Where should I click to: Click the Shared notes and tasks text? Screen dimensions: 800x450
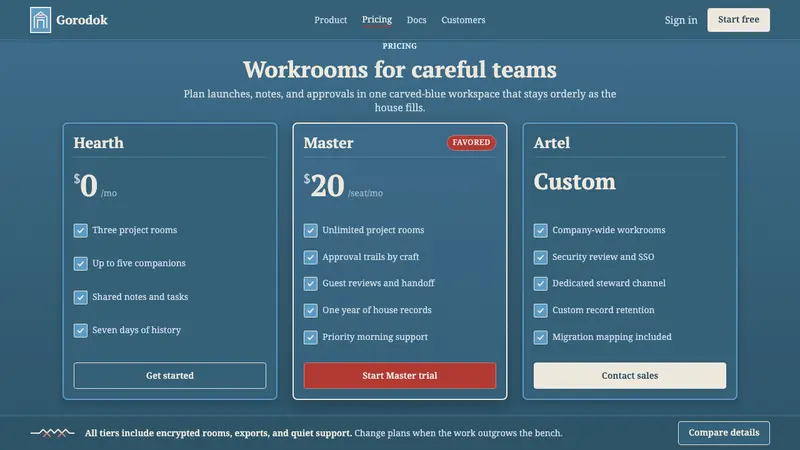pos(140,297)
